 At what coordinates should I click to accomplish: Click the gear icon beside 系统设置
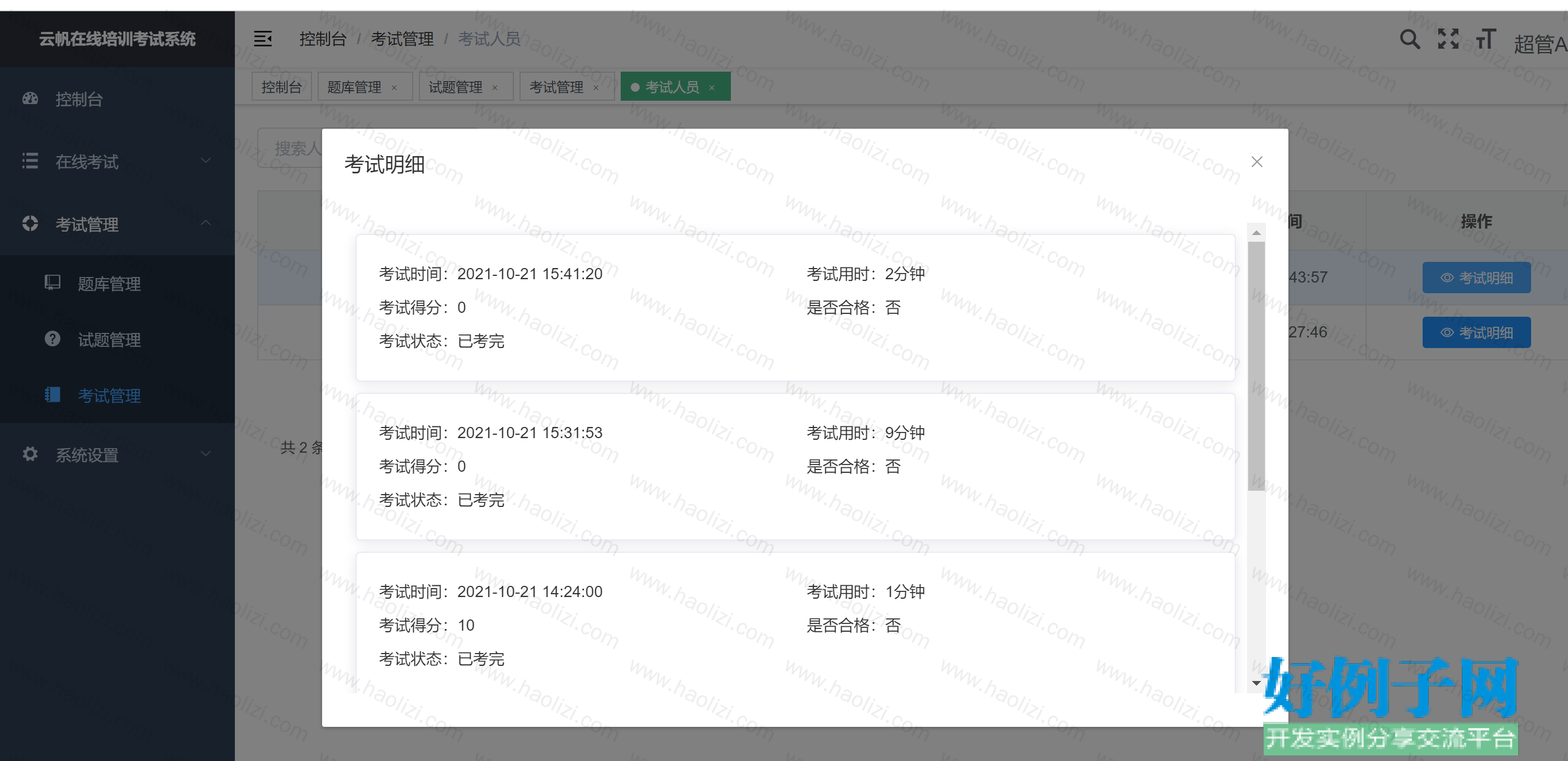point(30,454)
